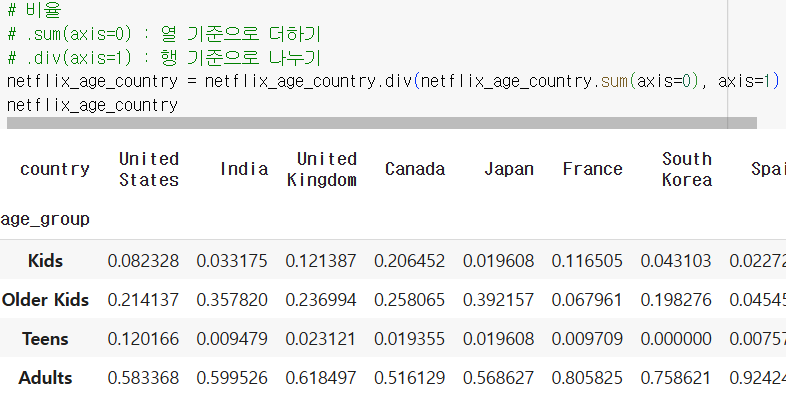Viewport: 786px width, 402px height.
Task: Click the cell value 0.258065
Action: pos(410,300)
